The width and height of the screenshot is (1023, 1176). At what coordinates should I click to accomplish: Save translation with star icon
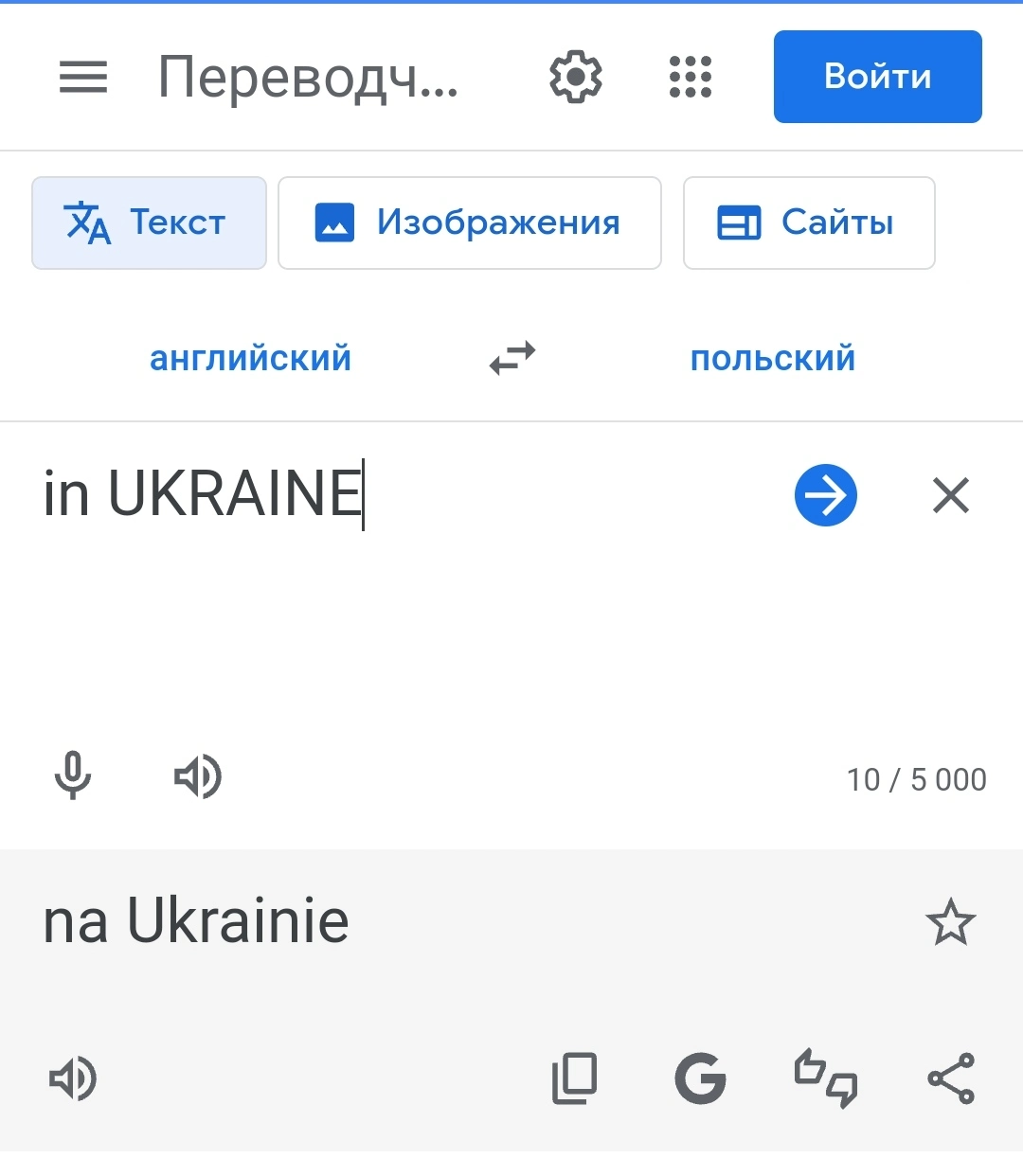(950, 922)
